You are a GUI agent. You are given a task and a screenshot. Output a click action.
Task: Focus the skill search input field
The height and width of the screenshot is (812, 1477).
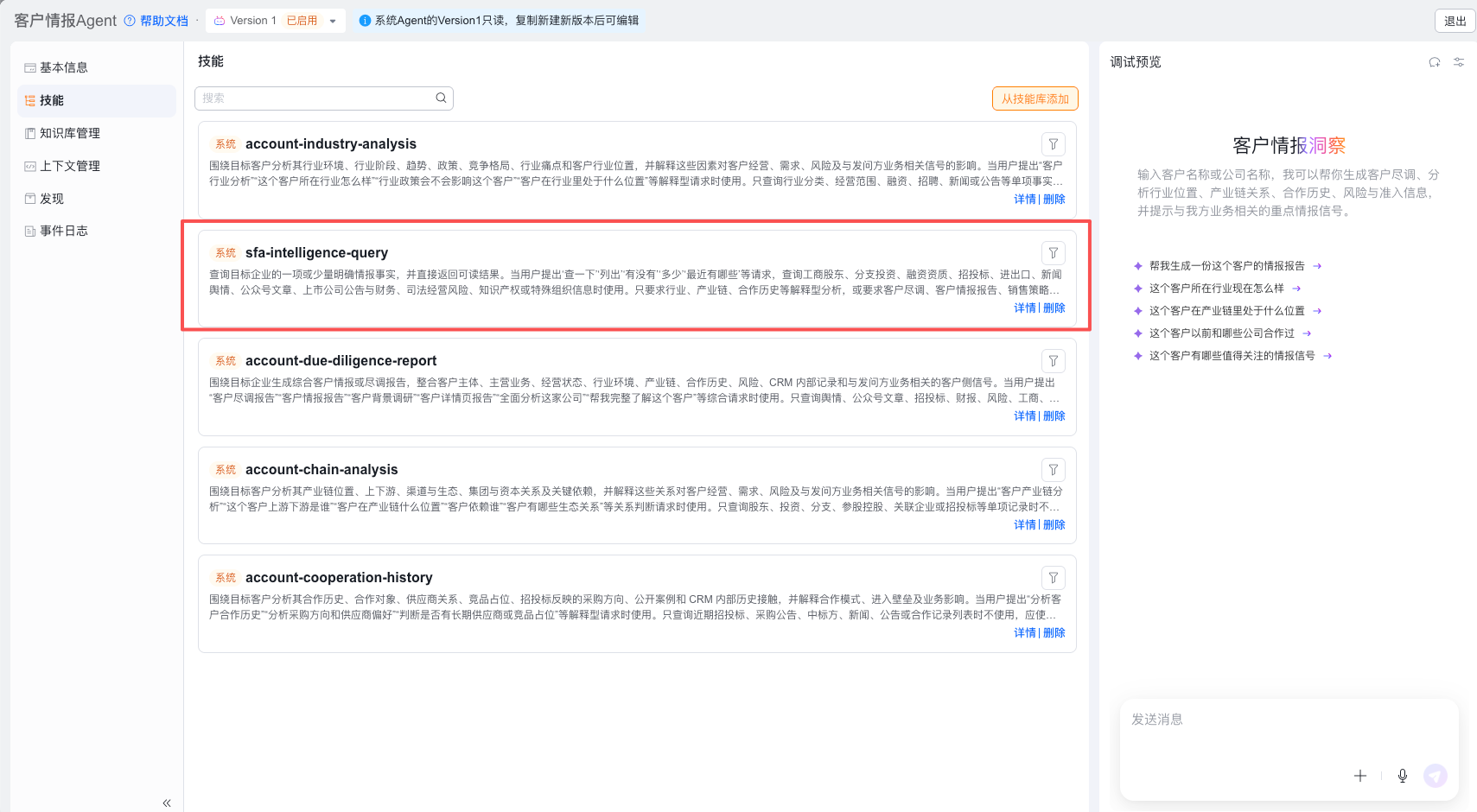[324, 98]
